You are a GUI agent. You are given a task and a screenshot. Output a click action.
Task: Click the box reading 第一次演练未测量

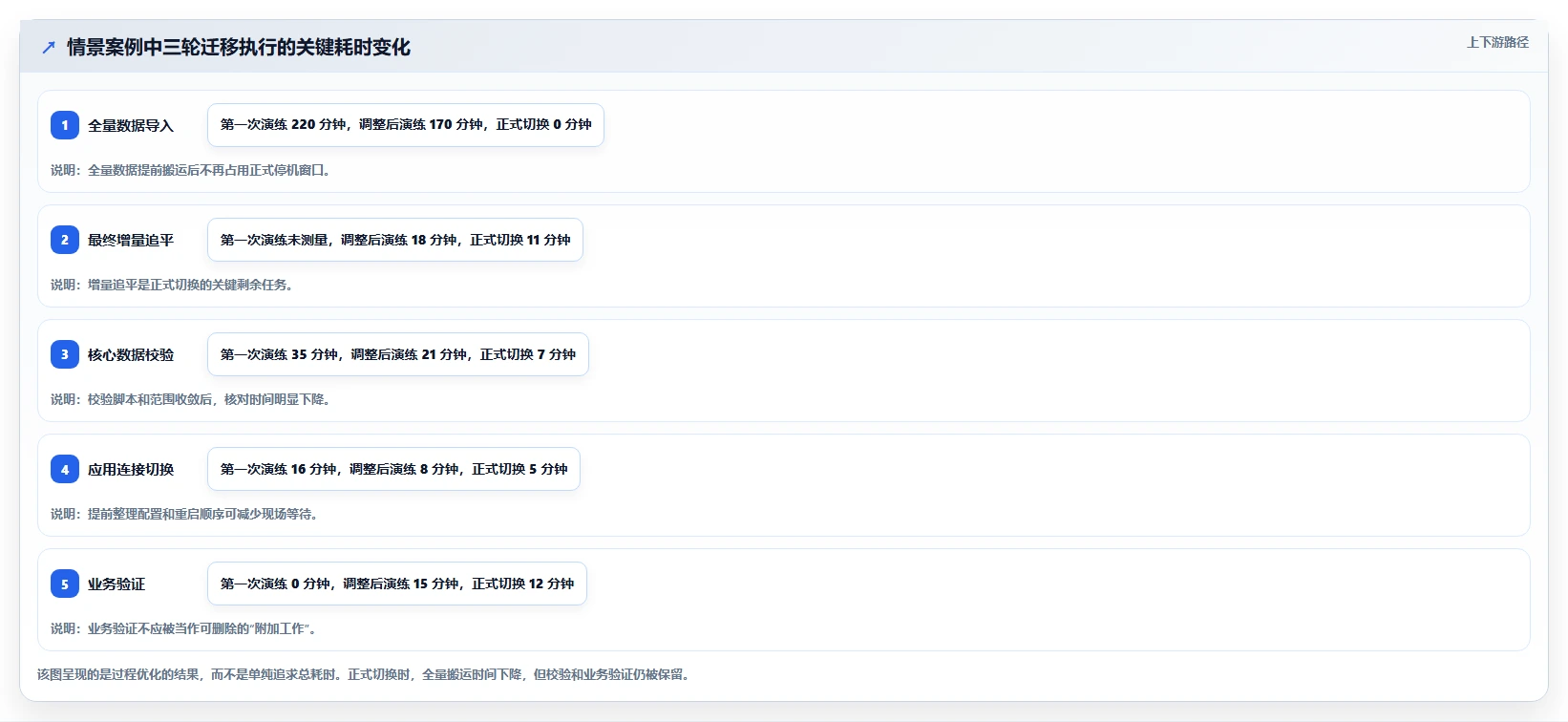395,240
